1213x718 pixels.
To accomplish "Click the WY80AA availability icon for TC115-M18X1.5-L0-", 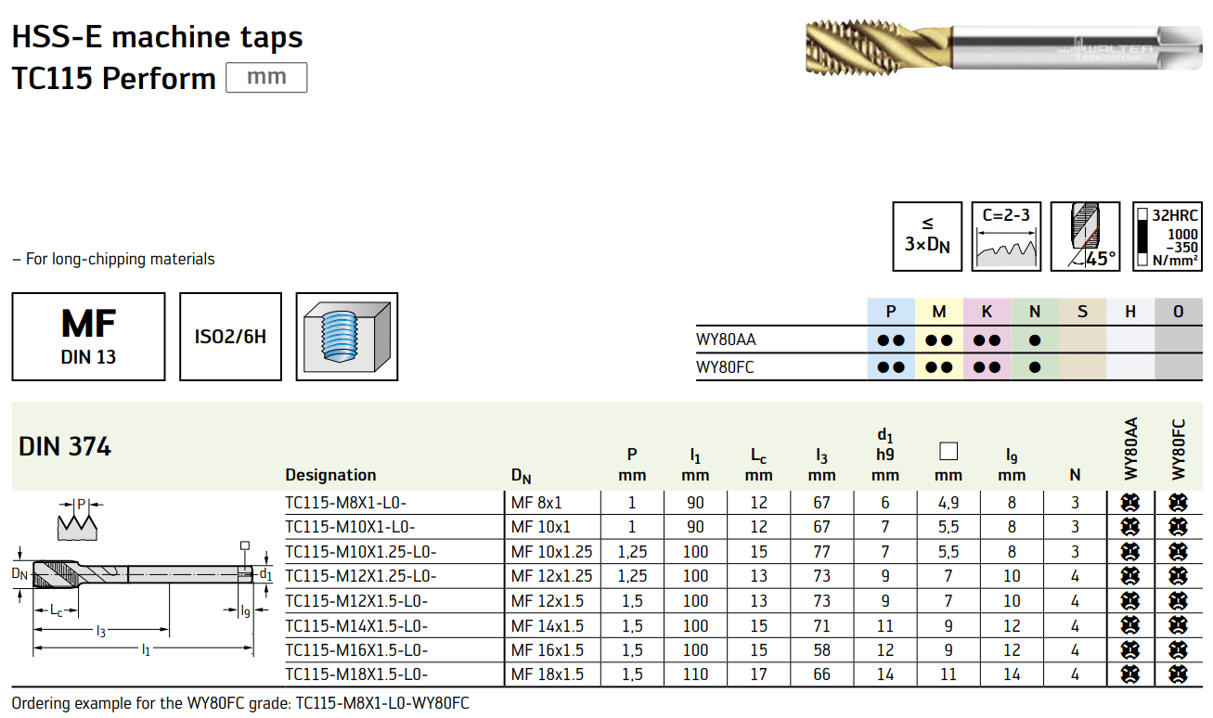I will [x=1131, y=675].
